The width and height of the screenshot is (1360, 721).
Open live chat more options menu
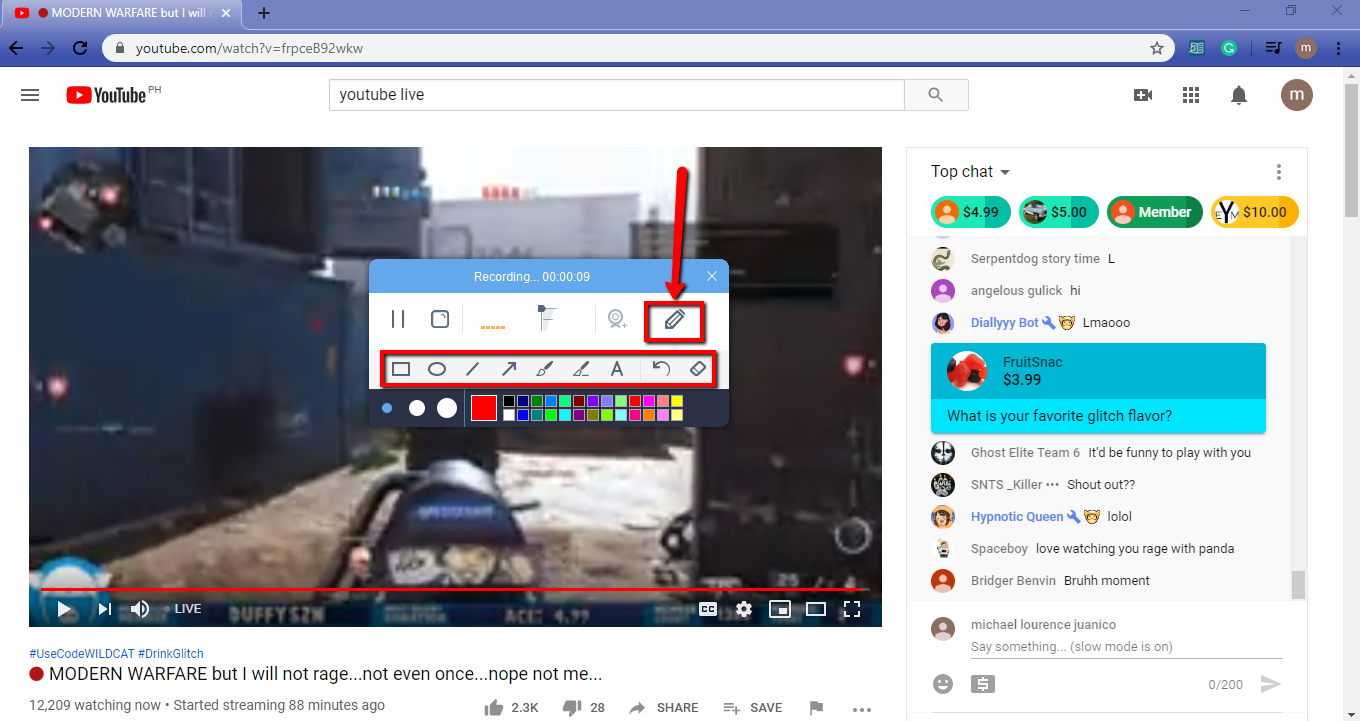coord(1279,172)
